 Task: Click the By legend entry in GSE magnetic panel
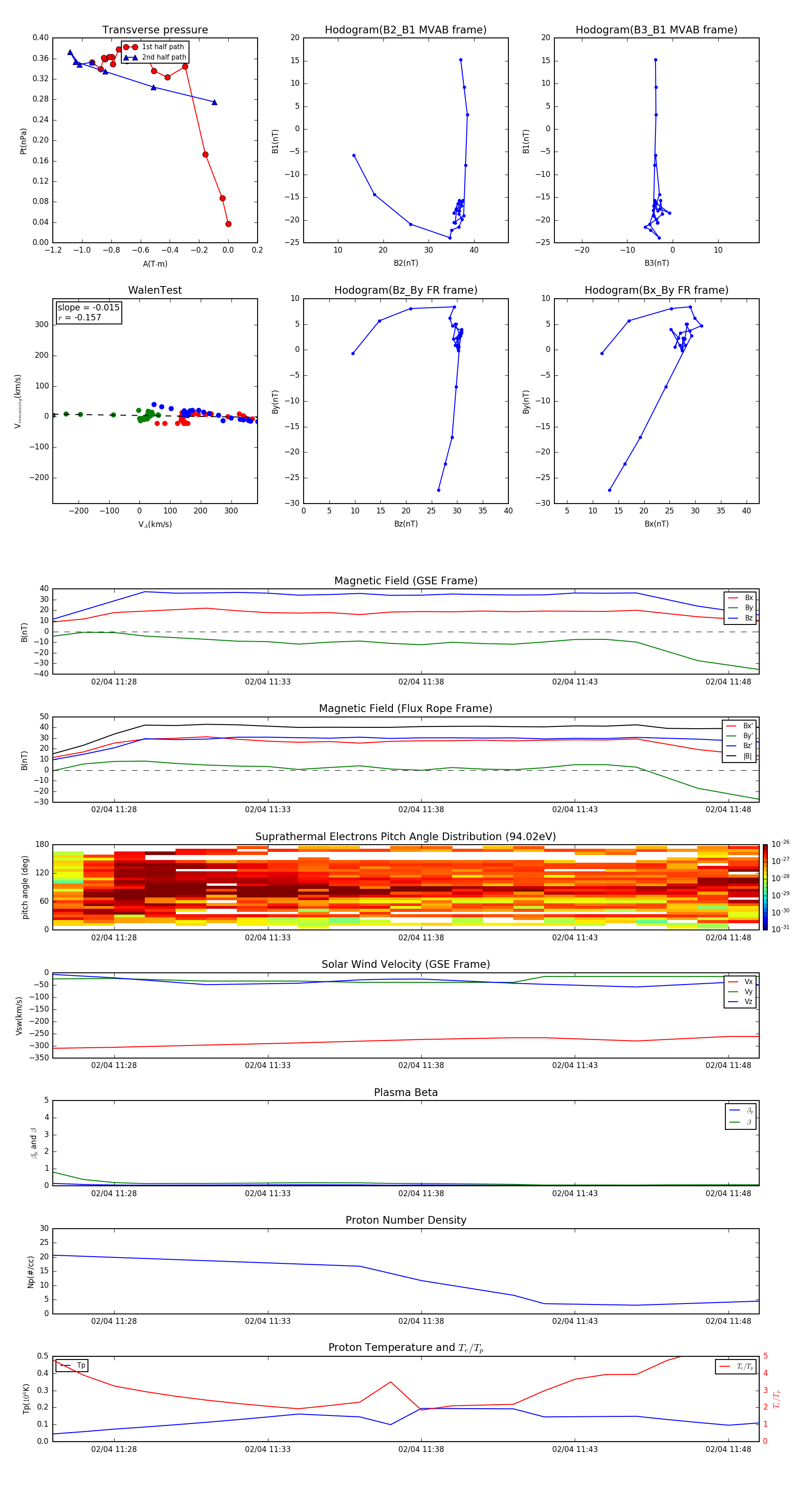pos(740,608)
